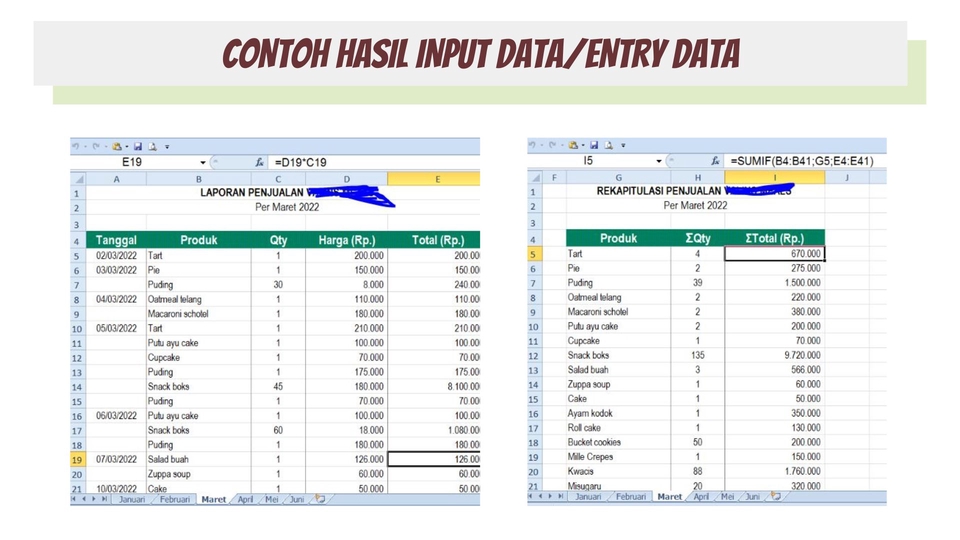Click Redo icon in the left Excel window
Image resolution: width=960 pixels, height=540 pixels.
click(96, 146)
